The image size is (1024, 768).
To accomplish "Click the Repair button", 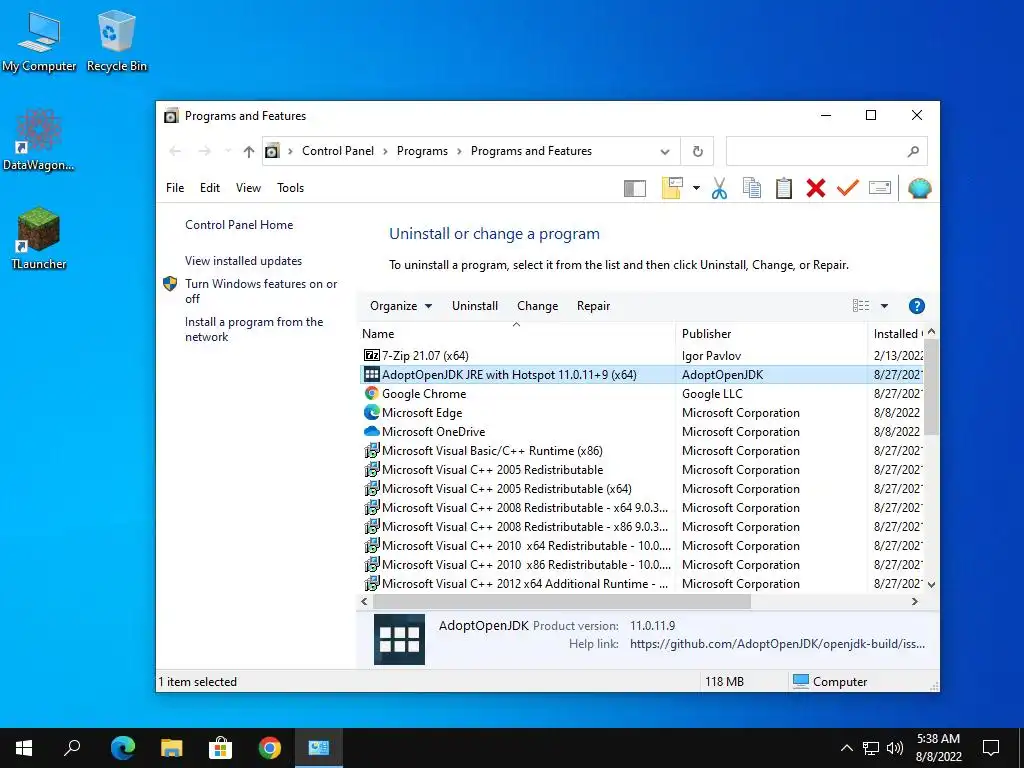I will point(593,306).
